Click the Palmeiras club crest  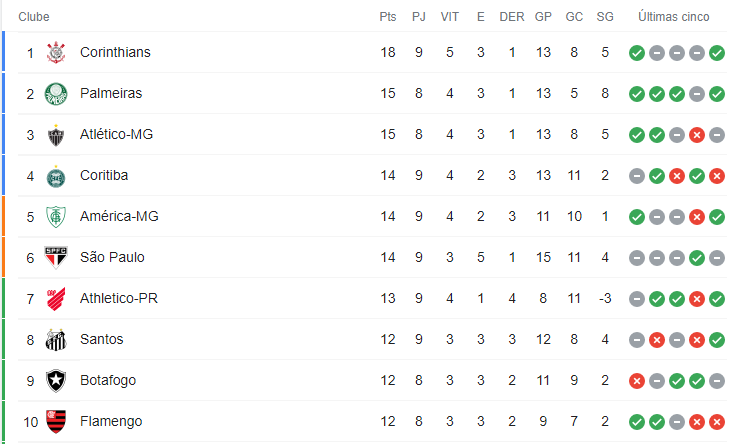[56, 93]
